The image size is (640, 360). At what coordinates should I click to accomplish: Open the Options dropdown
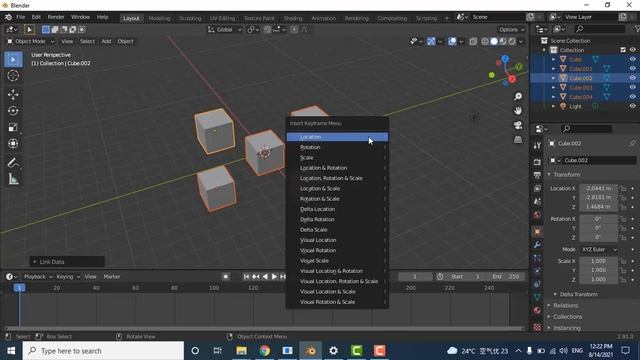pyautogui.click(x=511, y=29)
